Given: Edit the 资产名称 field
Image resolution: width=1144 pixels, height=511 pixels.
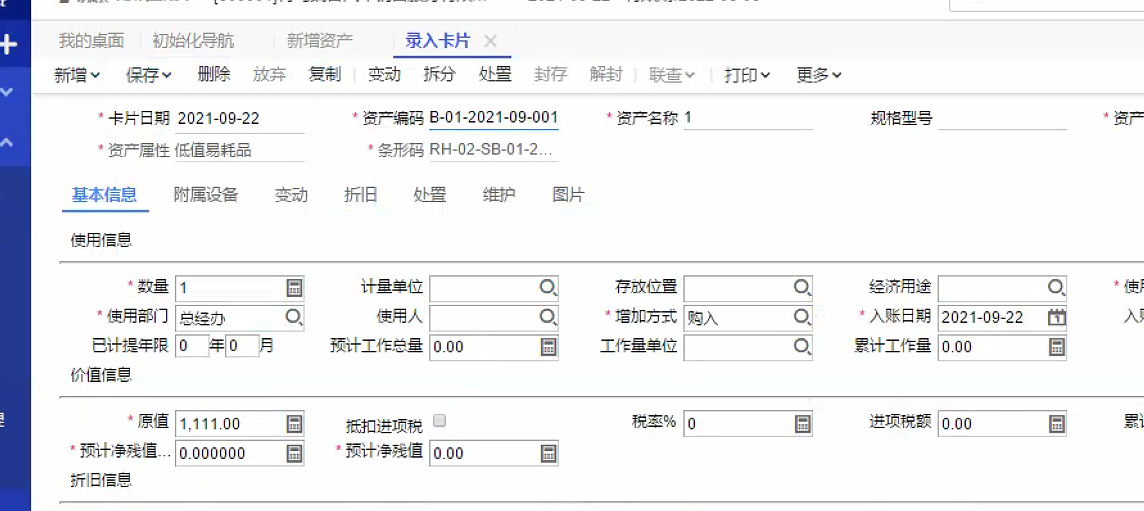Looking at the screenshot, I should click(x=748, y=118).
